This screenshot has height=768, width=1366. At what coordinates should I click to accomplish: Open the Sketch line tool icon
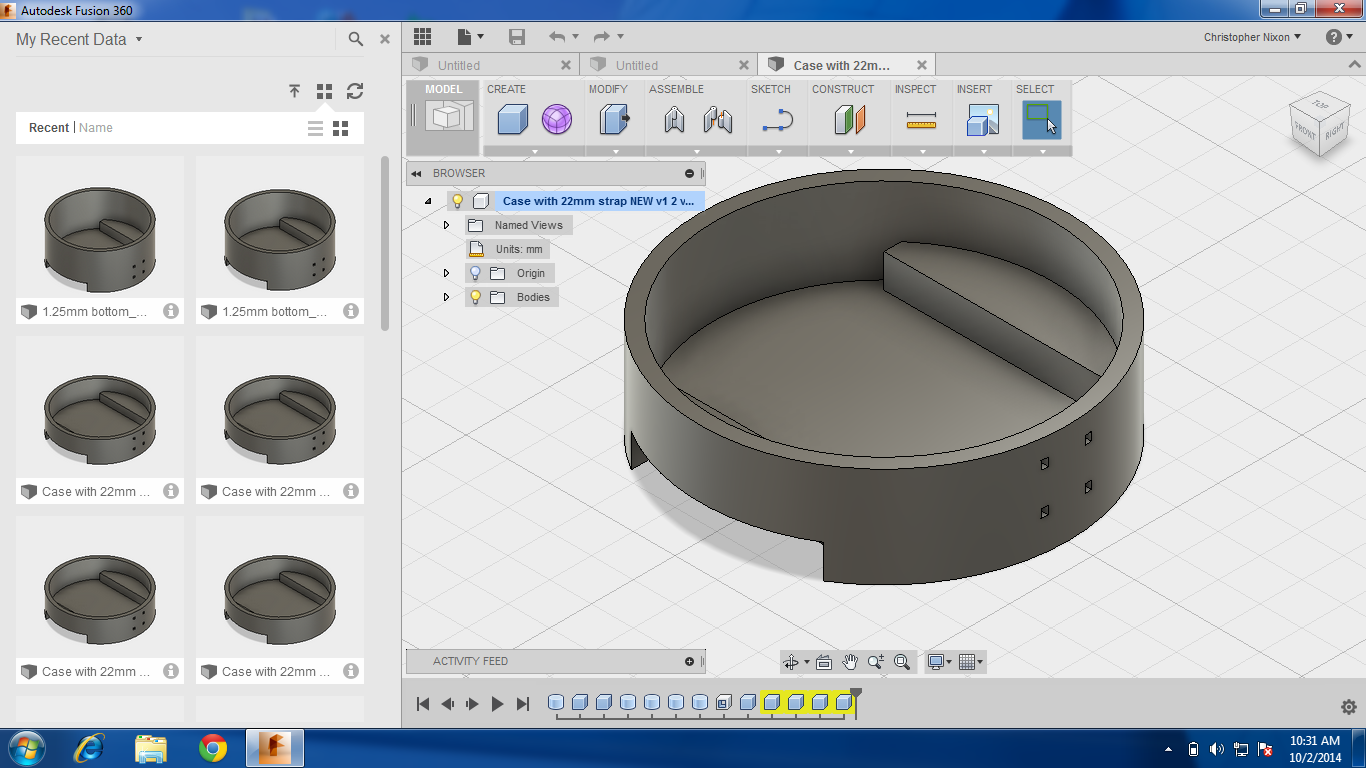click(x=777, y=121)
